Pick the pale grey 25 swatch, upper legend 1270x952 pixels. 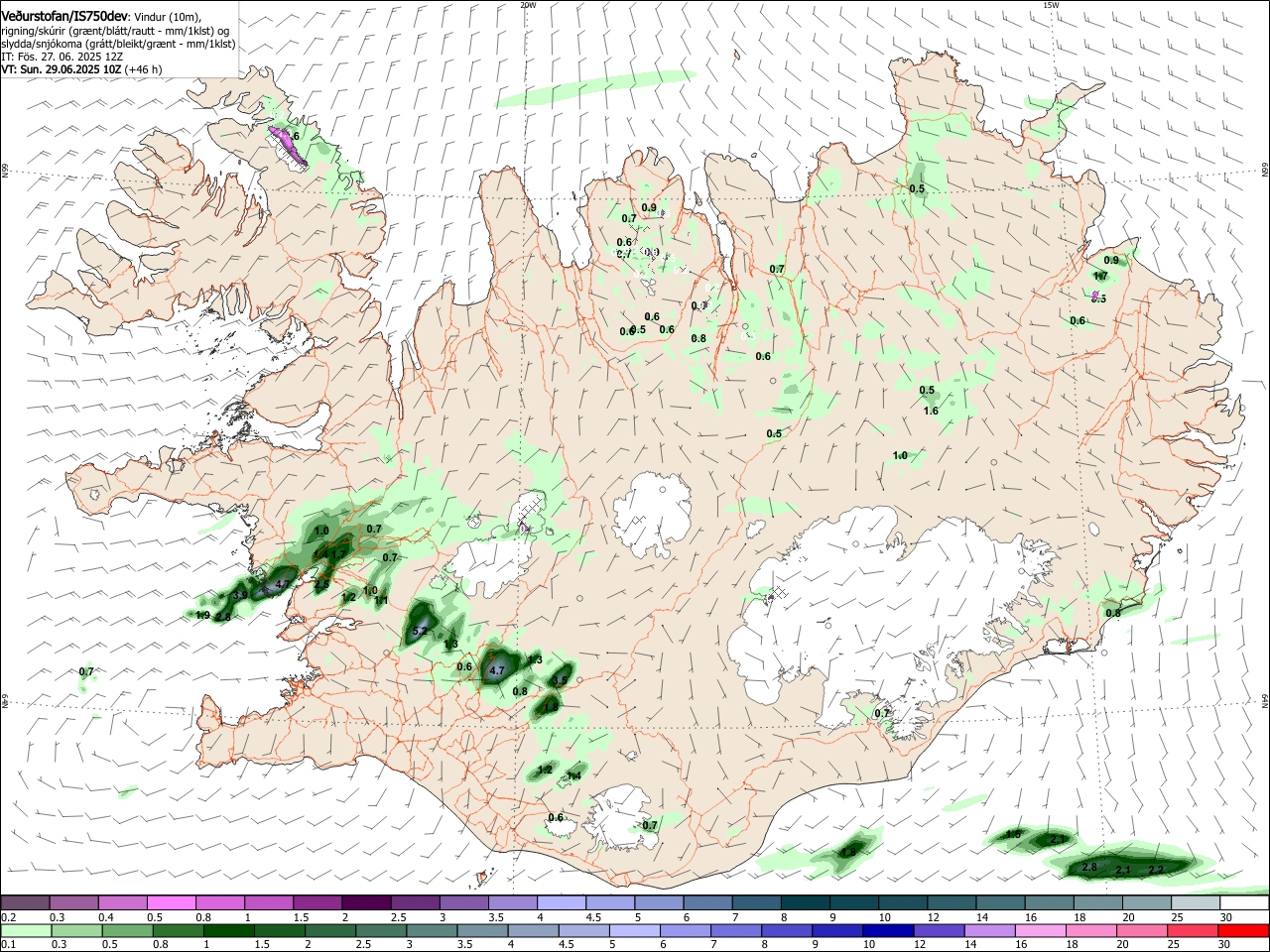pos(1197,902)
